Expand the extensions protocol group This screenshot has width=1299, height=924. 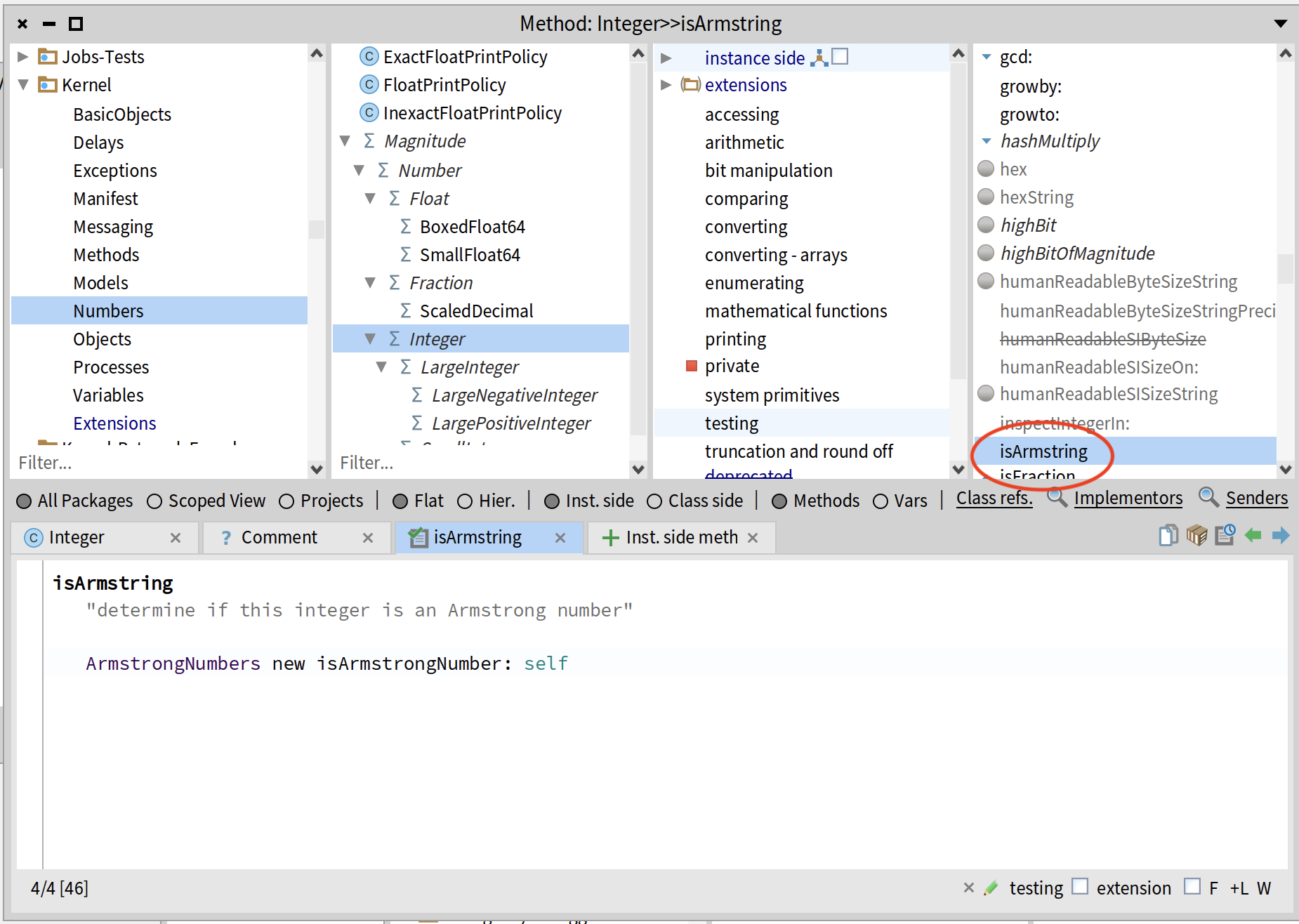click(666, 85)
